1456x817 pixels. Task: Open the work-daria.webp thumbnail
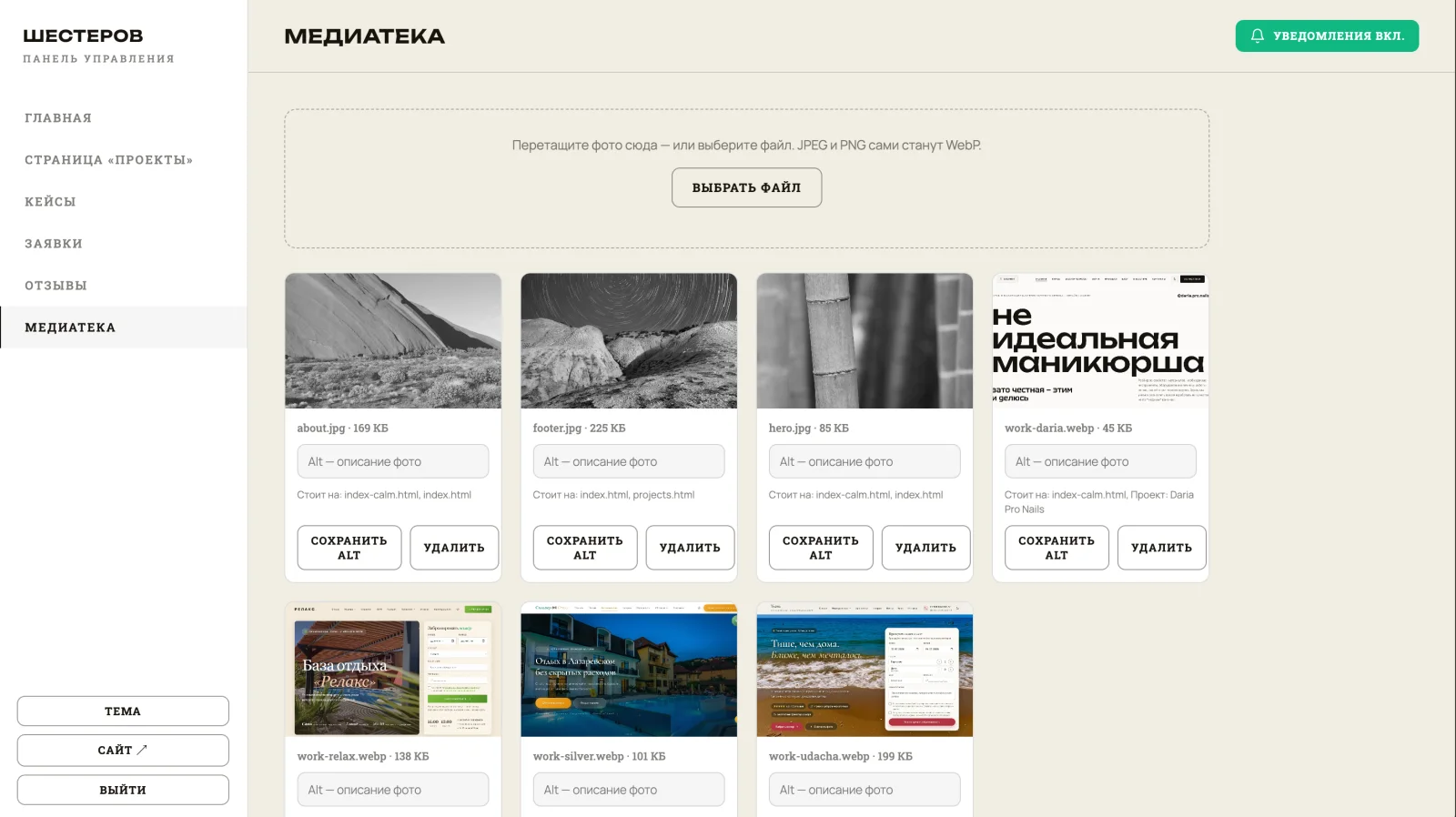pos(1100,341)
